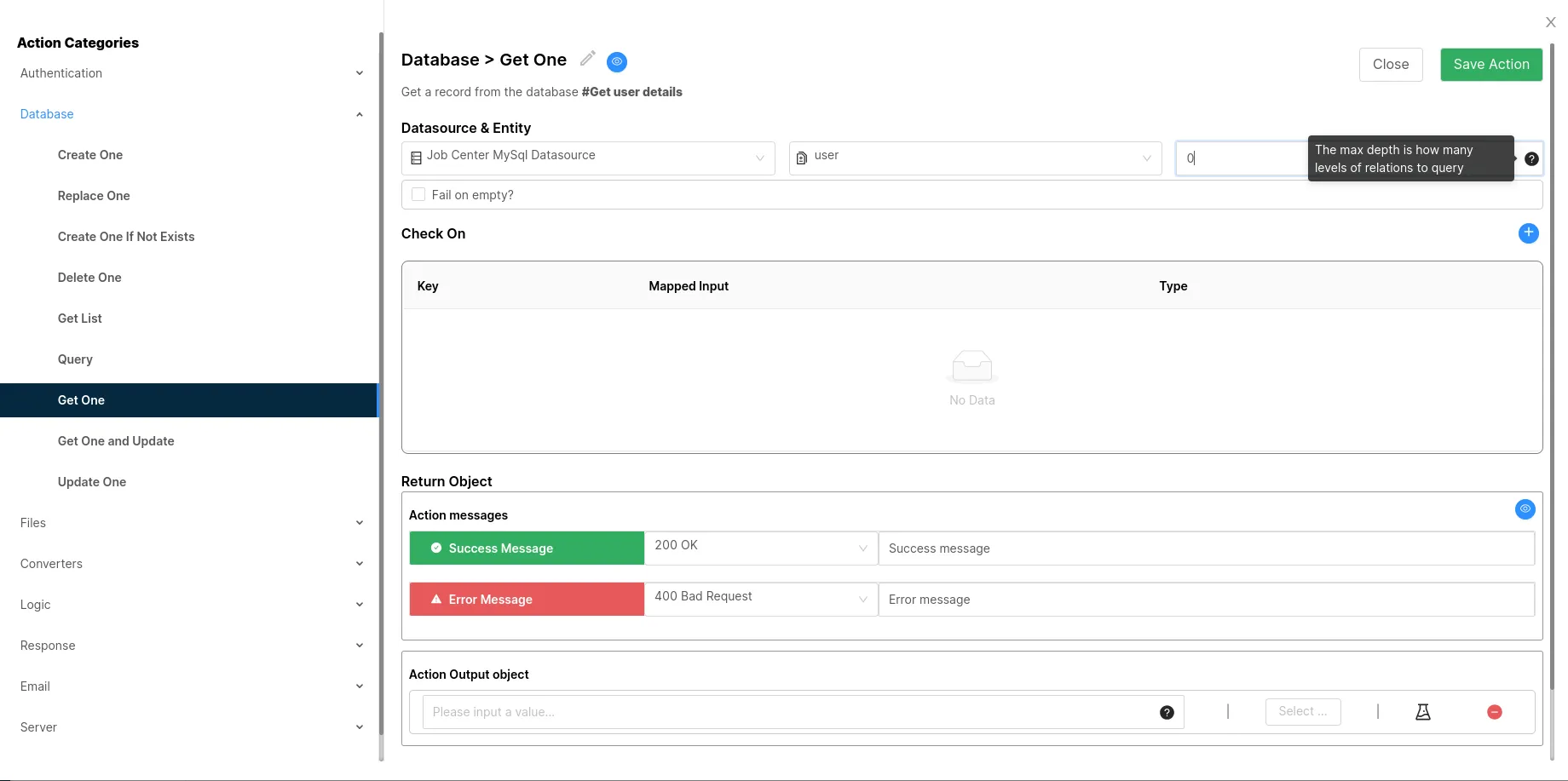1568x781 pixels.
Task: Add a new Check On row with plus icon
Action: coord(1528,233)
